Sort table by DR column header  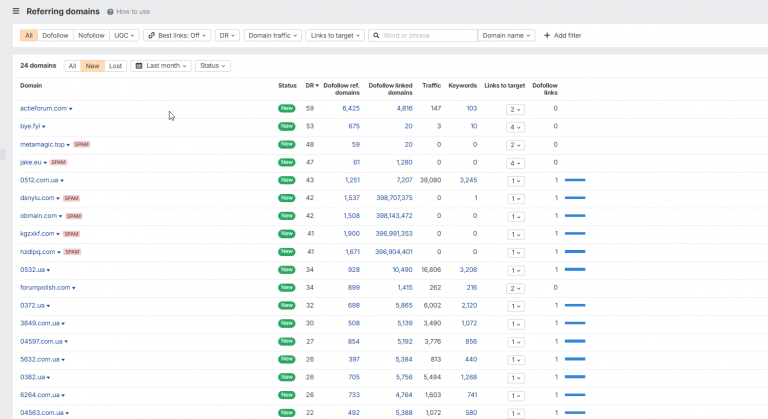[x=312, y=85]
